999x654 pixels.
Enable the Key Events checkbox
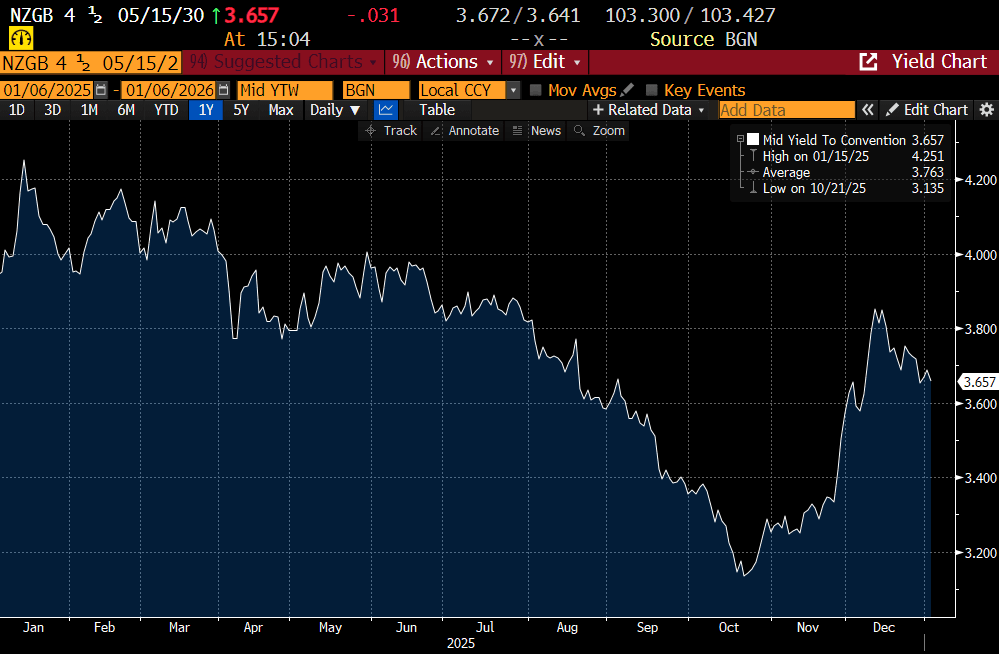pos(651,90)
